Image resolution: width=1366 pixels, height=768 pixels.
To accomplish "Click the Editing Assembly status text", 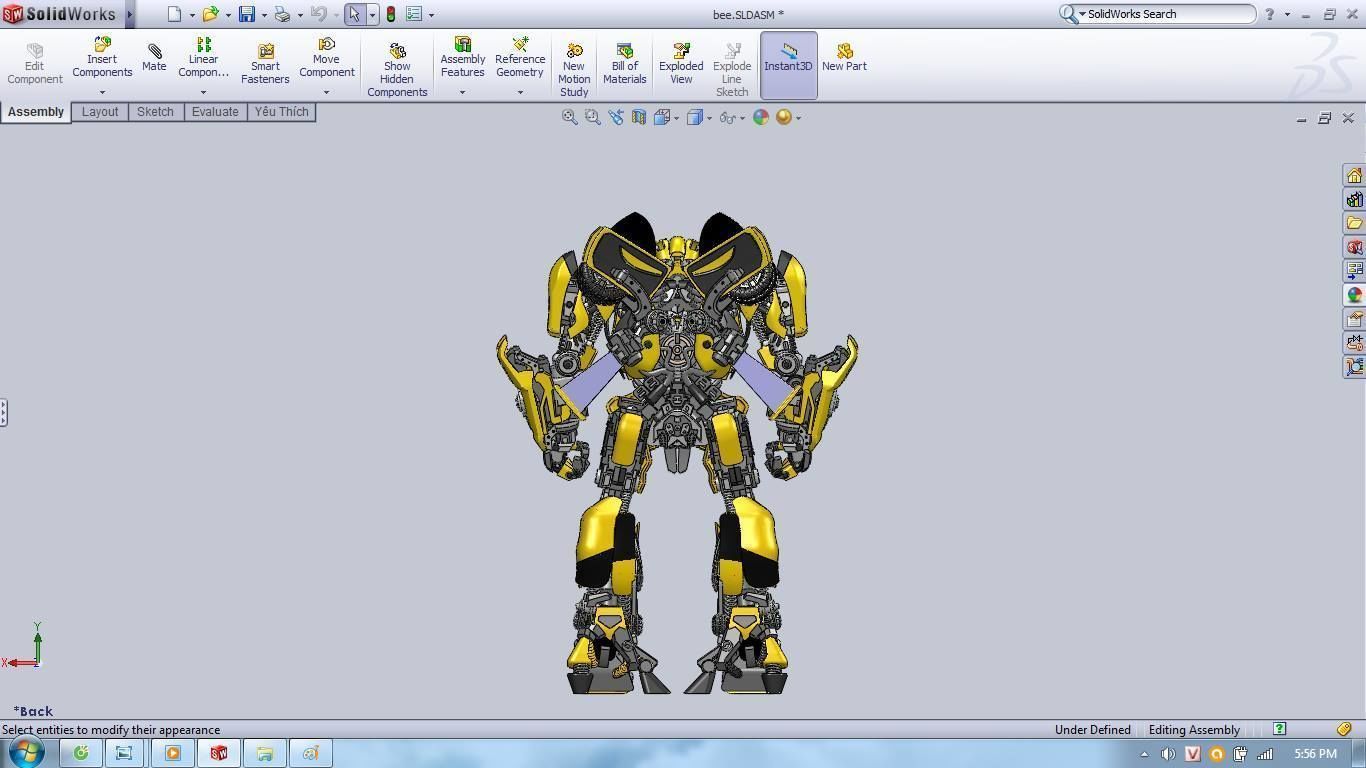I will tap(1194, 730).
